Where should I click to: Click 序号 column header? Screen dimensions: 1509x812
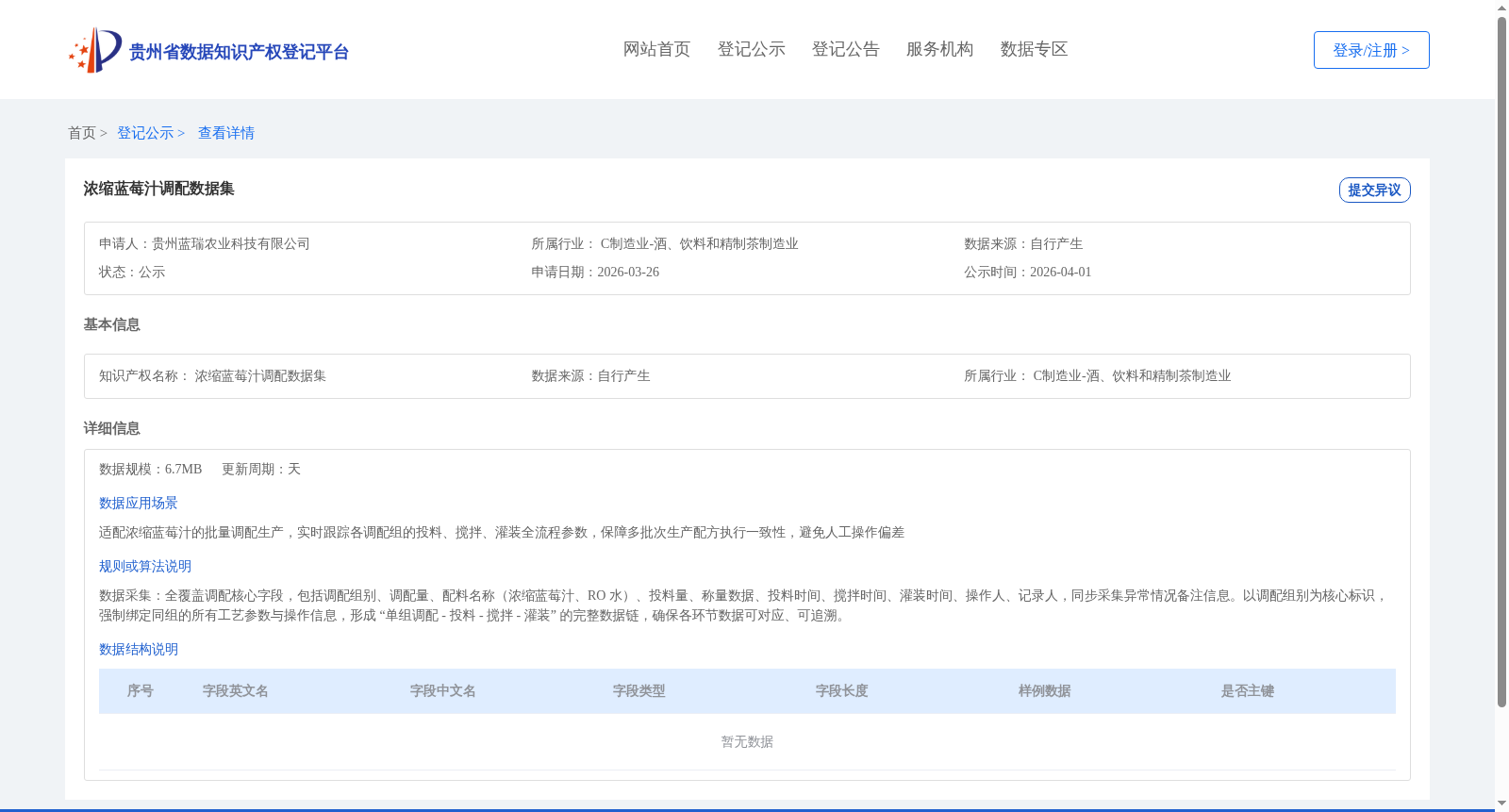141,691
